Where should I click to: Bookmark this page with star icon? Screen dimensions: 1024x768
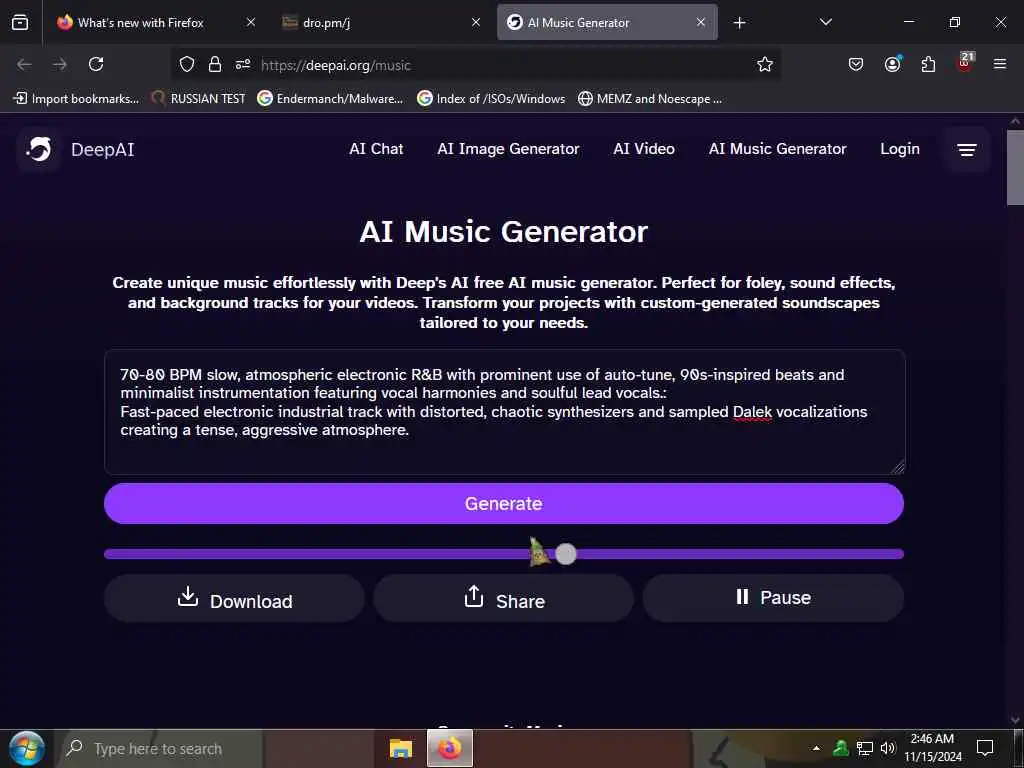click(765, 64)
